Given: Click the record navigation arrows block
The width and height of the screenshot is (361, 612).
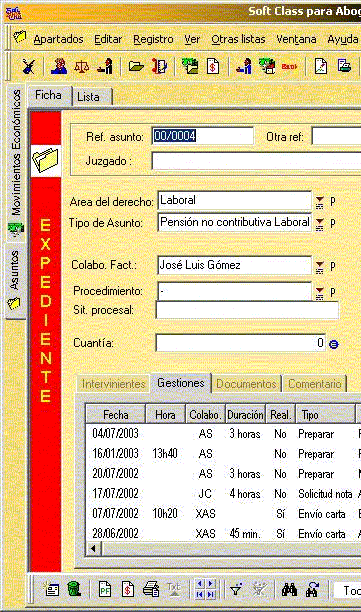Looking at the screenshot, I should 205,589.
